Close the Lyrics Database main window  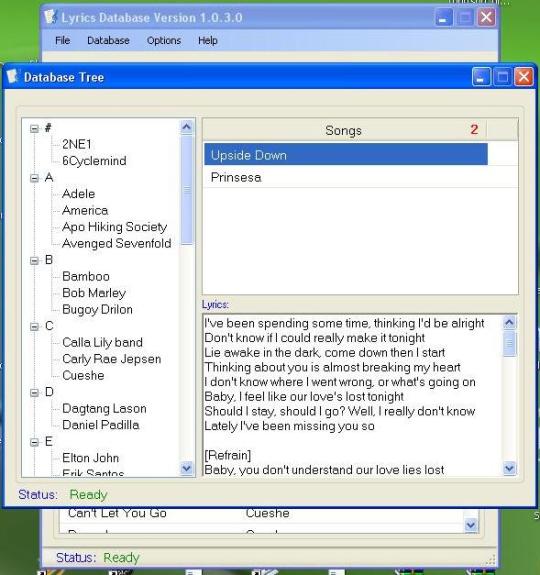coord(486,17)
